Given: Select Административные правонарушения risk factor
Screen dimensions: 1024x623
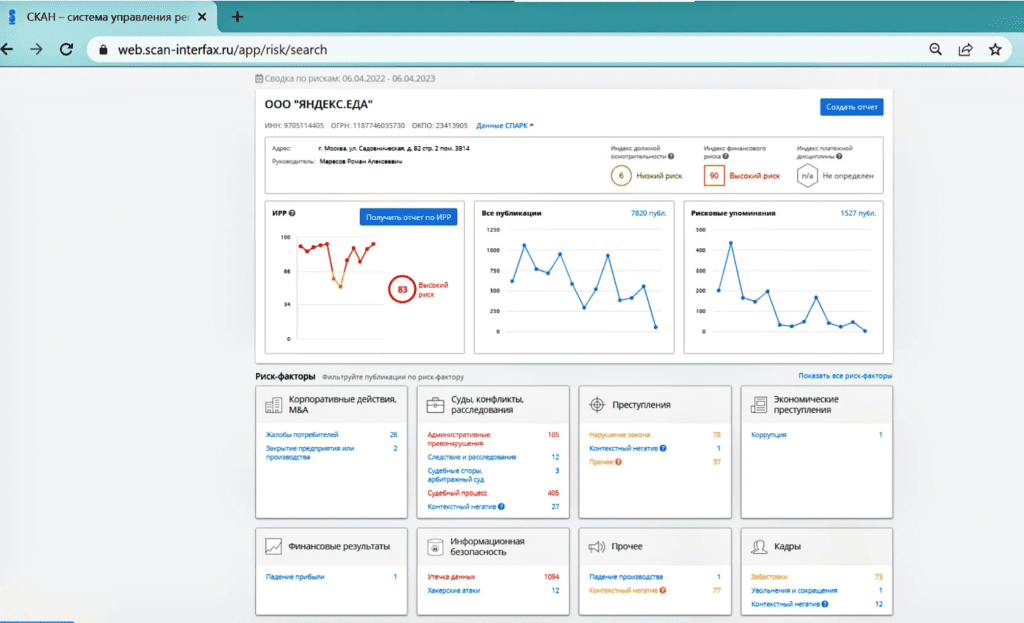Looking at the screenshot, I should [459, 439].
